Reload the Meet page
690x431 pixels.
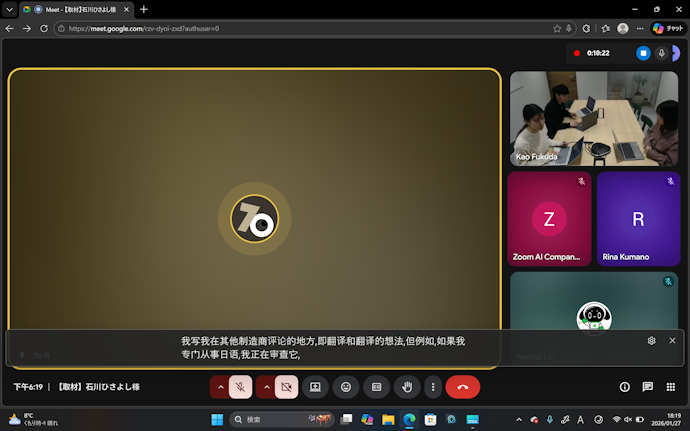(44, 29)
